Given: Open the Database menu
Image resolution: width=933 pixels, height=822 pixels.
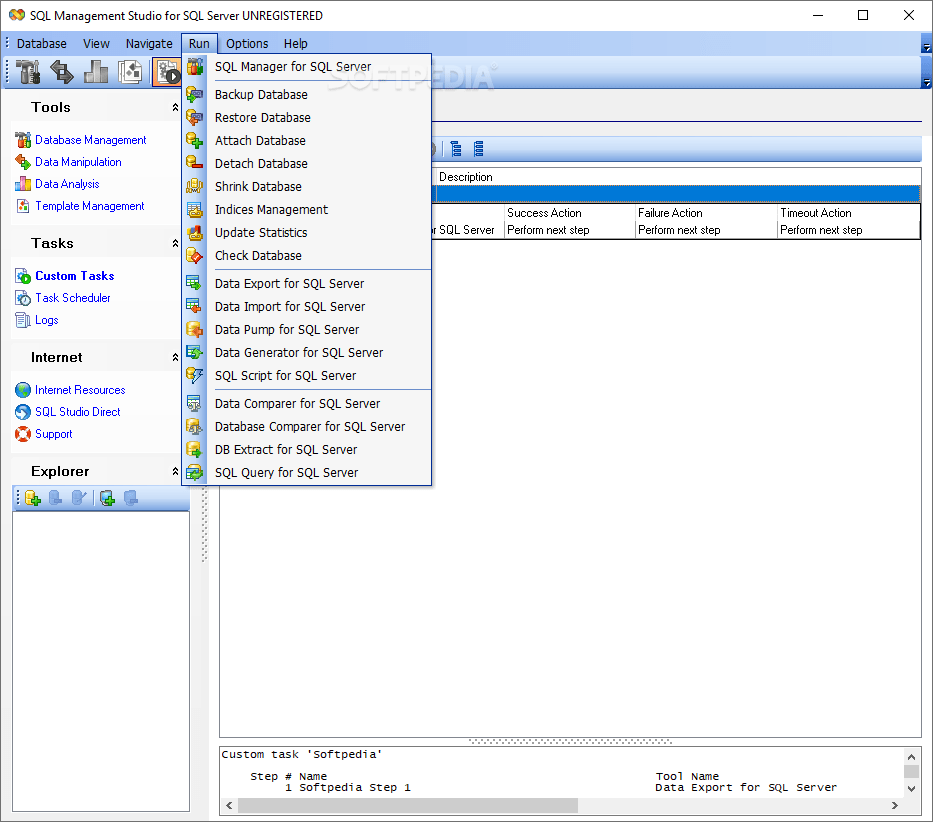Looking at the screenshot, I should pyautogui.click(x=42, y=43).
